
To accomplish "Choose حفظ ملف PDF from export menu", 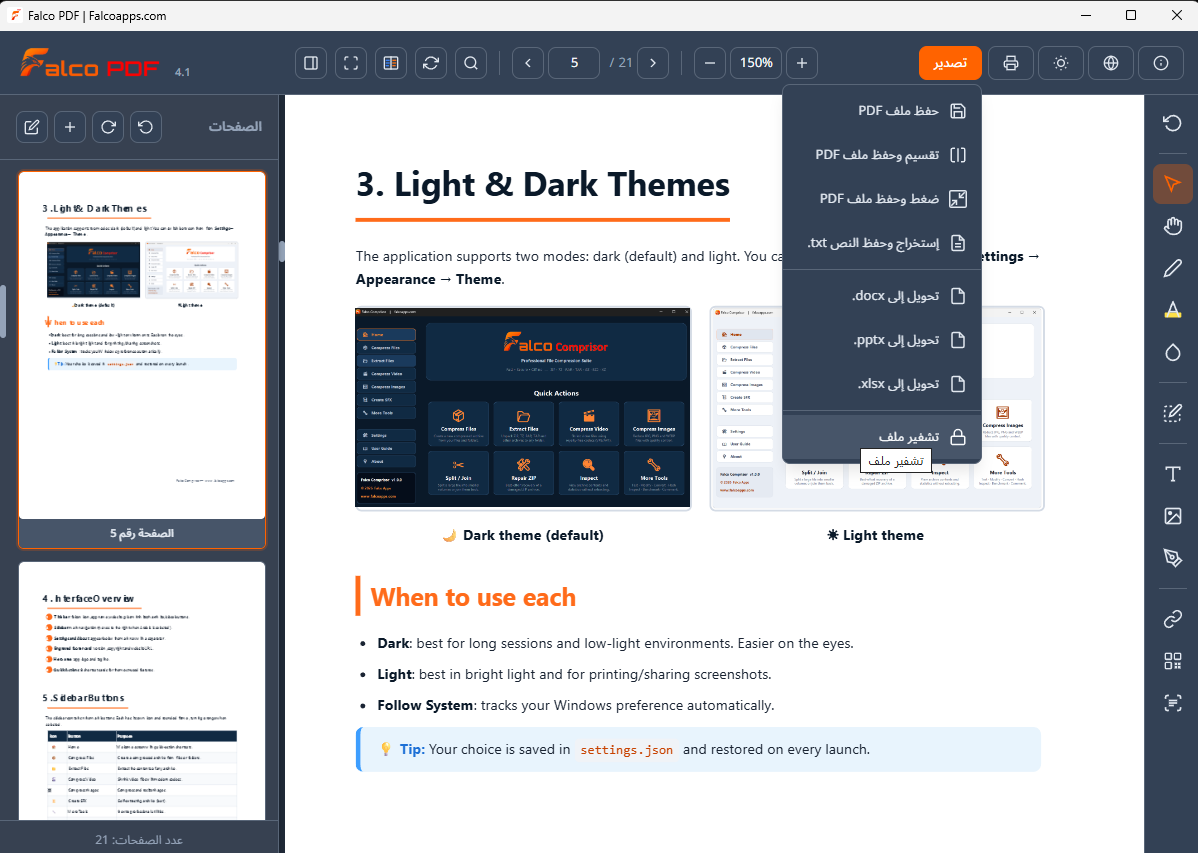I will pos(882,111).
